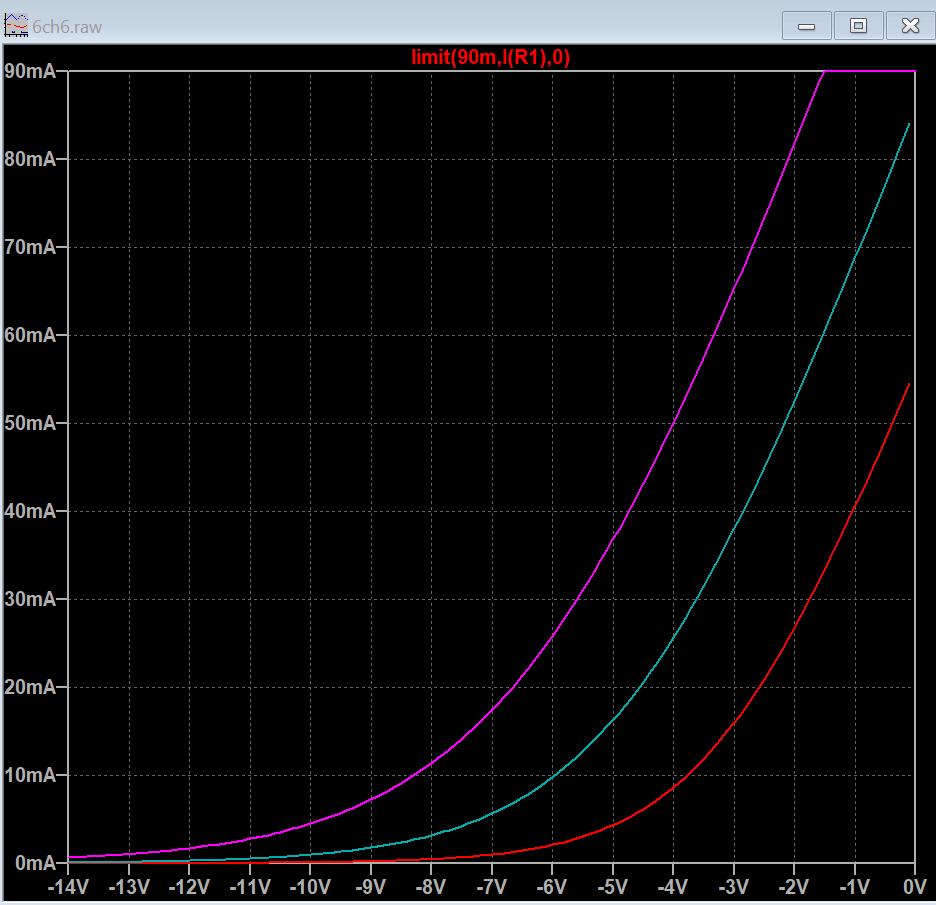Click the 70mA vertical axis label
Image resolution: width=936 pixels, height=905 pixels.
[x=30, y=247]
